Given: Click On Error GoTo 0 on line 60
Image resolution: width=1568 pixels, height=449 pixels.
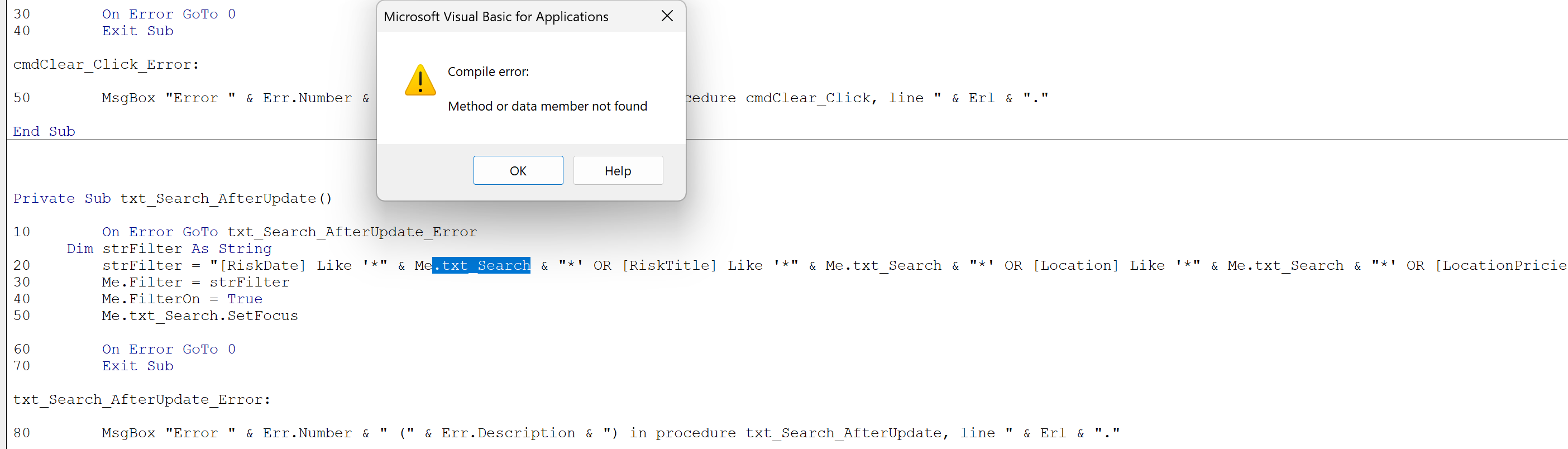Looking at the screenshot, I should click(x=169, y=349).
